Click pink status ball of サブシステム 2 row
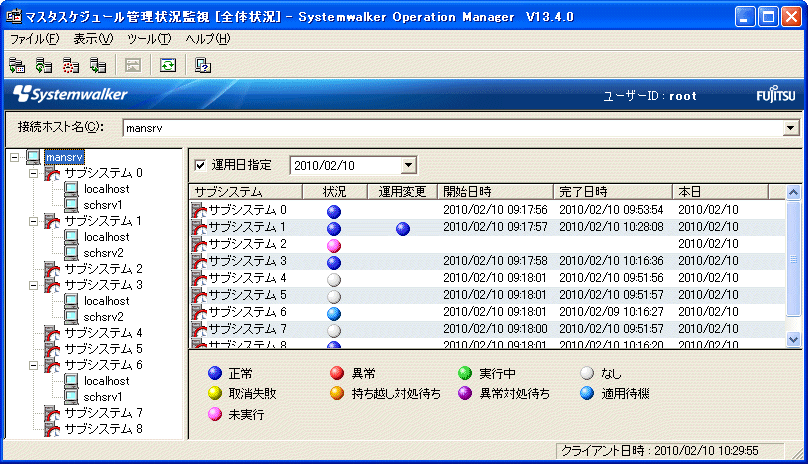The width and height of the screenshot is (808, 464). (334, 245)
